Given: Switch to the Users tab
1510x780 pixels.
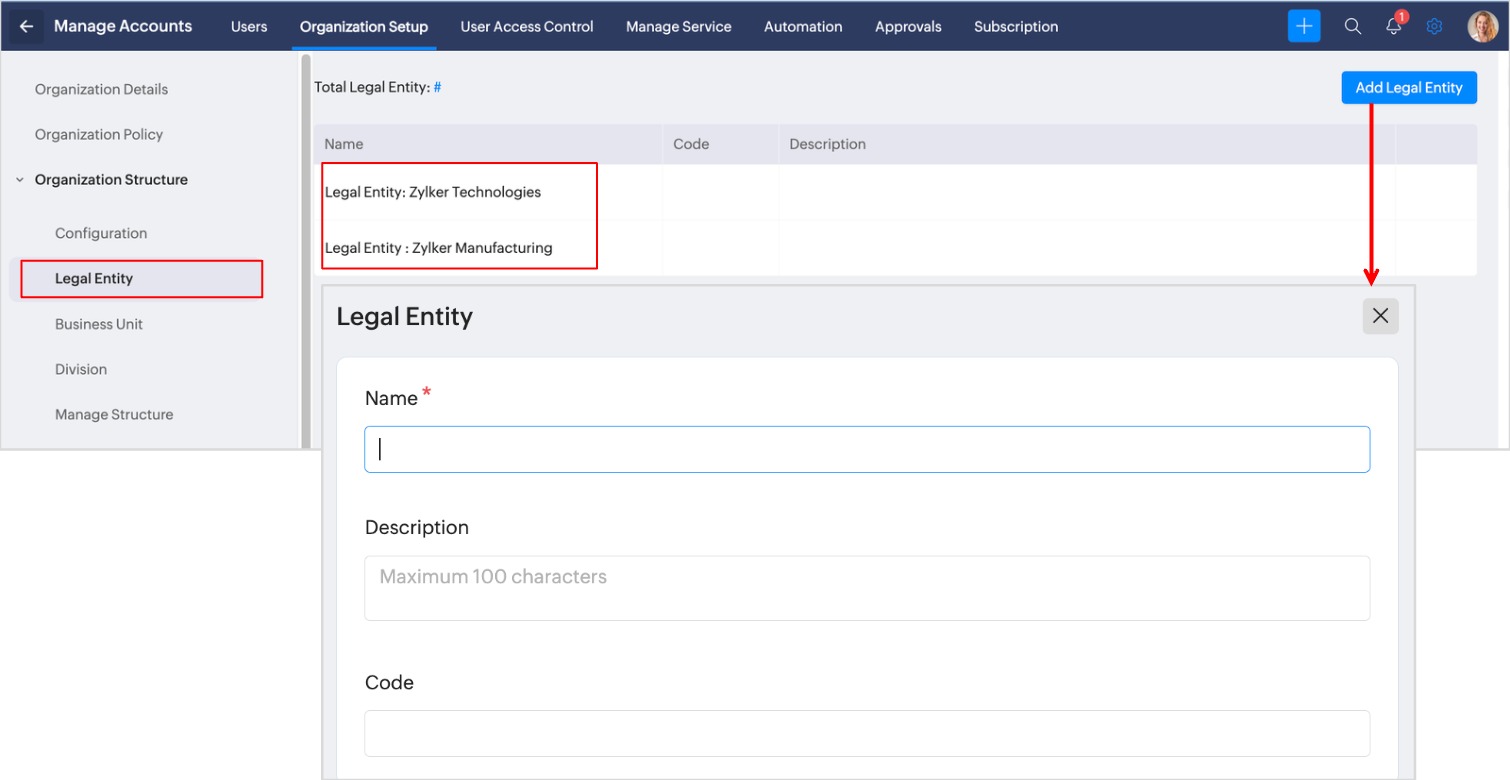Looking at the screenshot, I should point(249,27).
